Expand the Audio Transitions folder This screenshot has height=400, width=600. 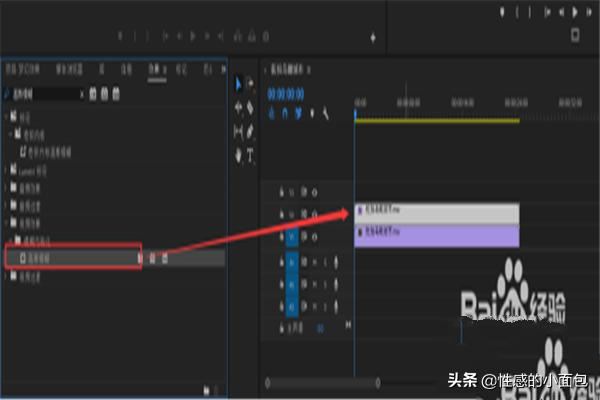(7, 206)
